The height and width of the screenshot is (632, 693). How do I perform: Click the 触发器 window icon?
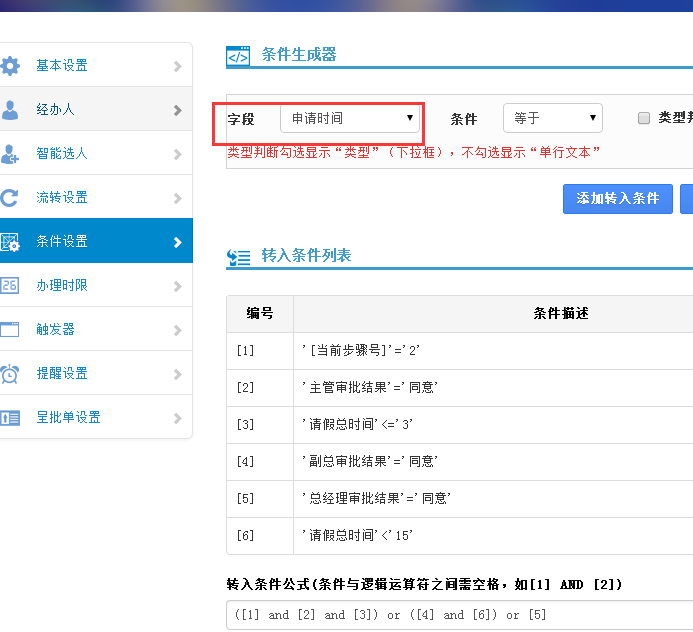click(x=10, y=329)
